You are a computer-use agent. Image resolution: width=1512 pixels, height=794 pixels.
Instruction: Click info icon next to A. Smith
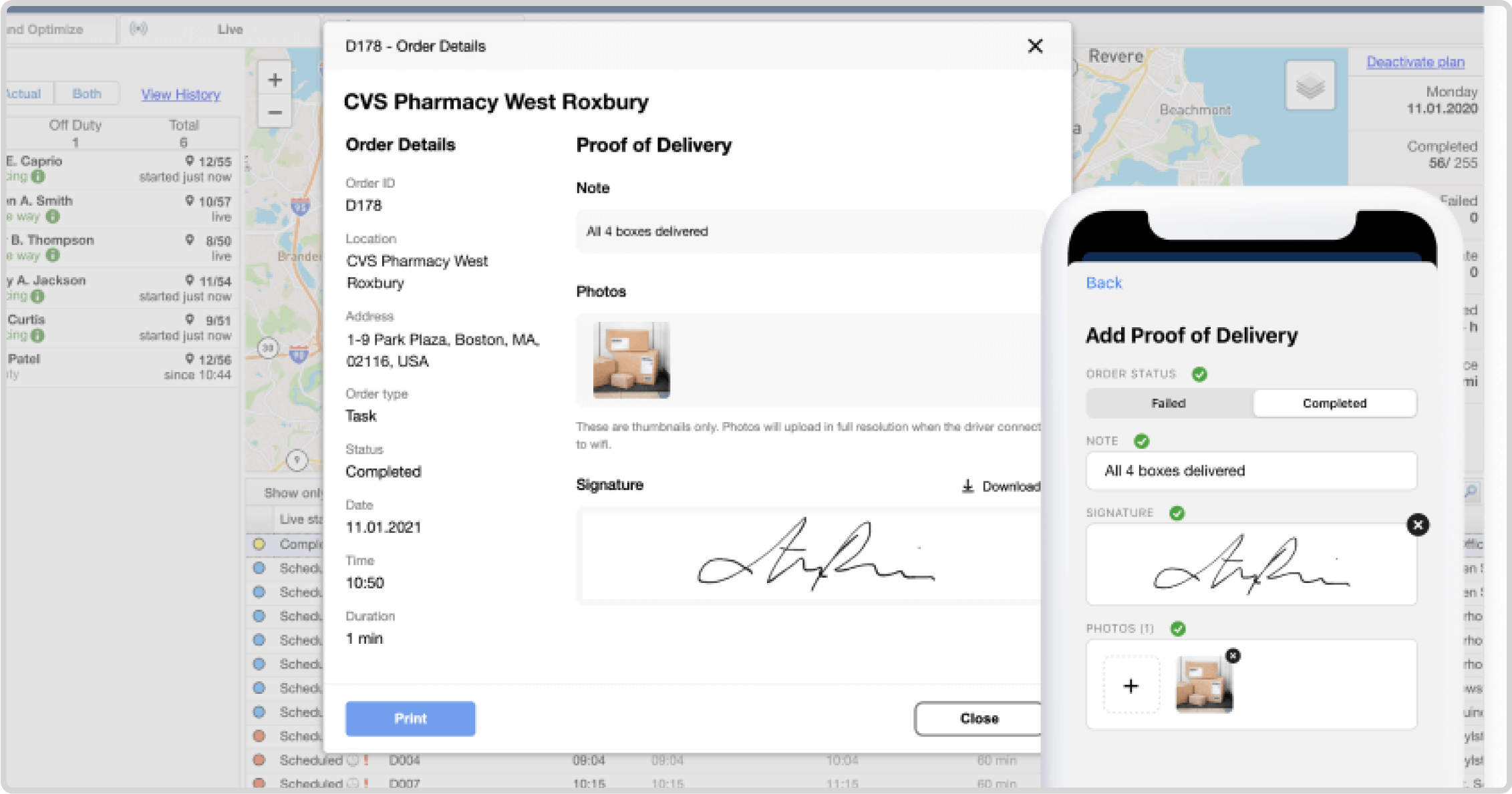53,216
